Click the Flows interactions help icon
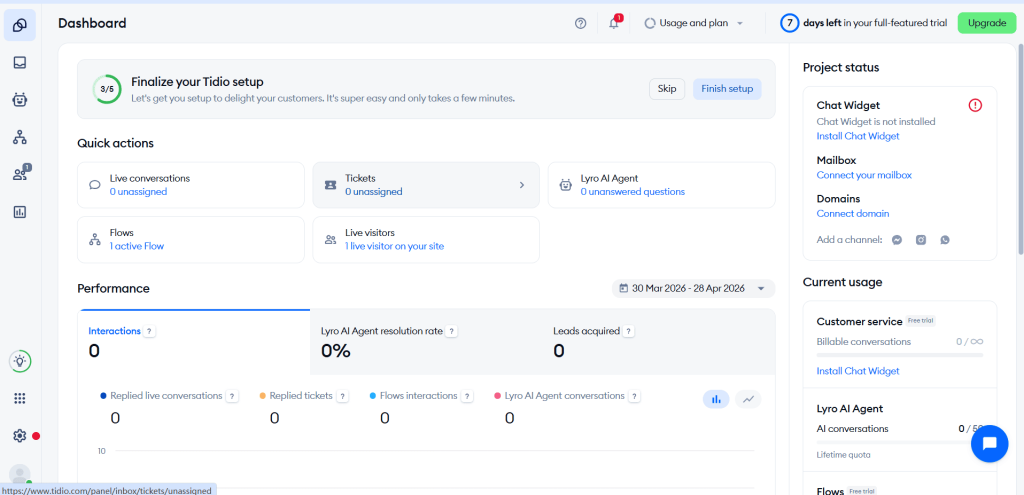This screenshot has width=1024, height=495. coord(466,396)
